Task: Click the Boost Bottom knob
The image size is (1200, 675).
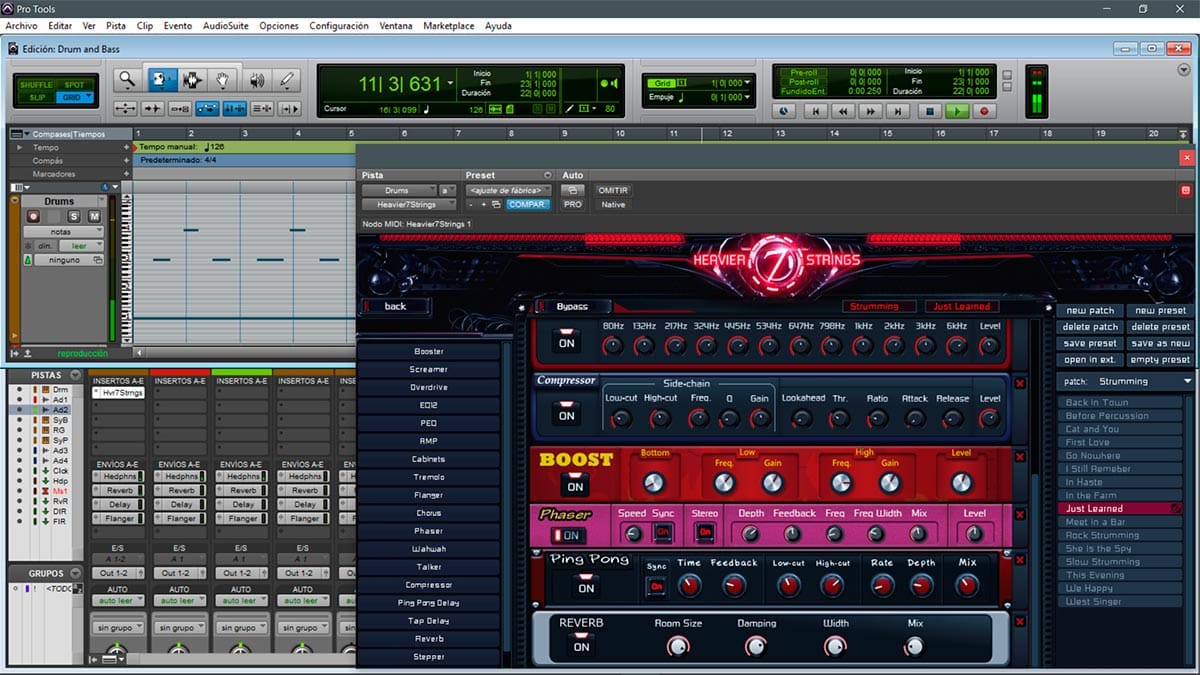Action: point(654,483)
